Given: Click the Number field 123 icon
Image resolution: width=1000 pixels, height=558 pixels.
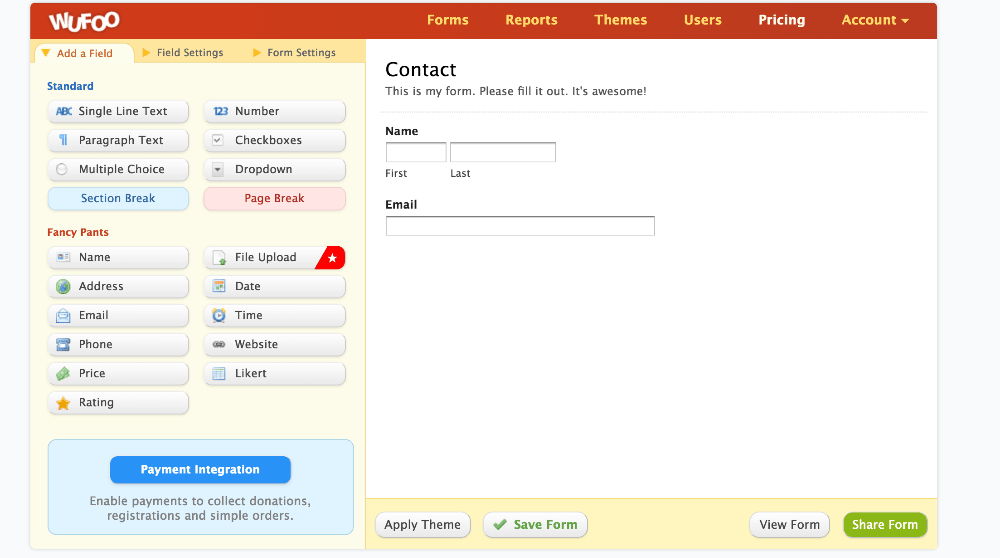Looking at the screenshot, I should 220,111.
